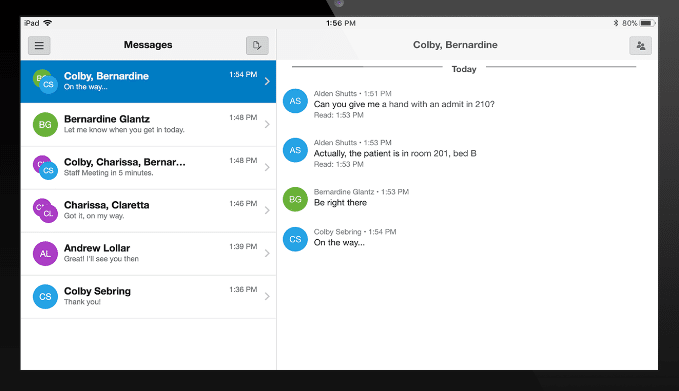The height and width of the screenshot is (391, 679).
Task: Expand chevron on Andrew Lollar row
Action: pyautogui.click(x=267, y=254)
